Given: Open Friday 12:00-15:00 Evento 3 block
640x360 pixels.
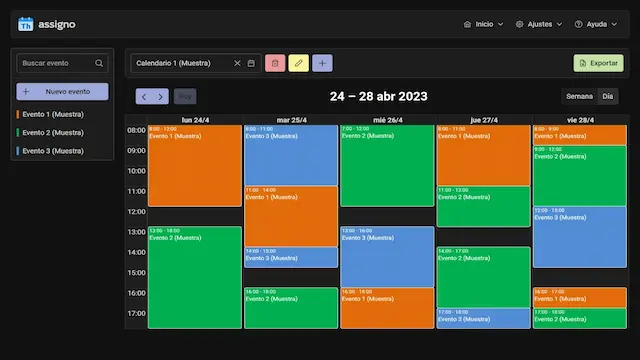Looking at the screenshot, I should [580, 237].
